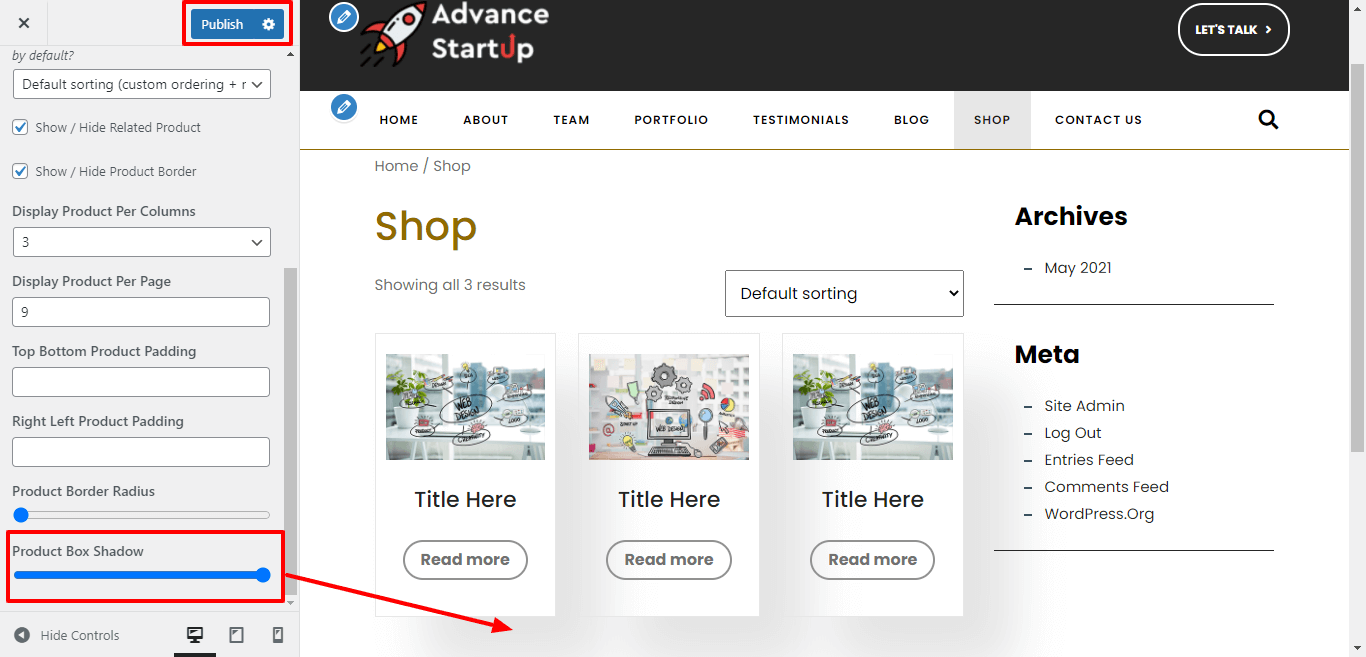Switch to mobile preview icon

[278, 635]
